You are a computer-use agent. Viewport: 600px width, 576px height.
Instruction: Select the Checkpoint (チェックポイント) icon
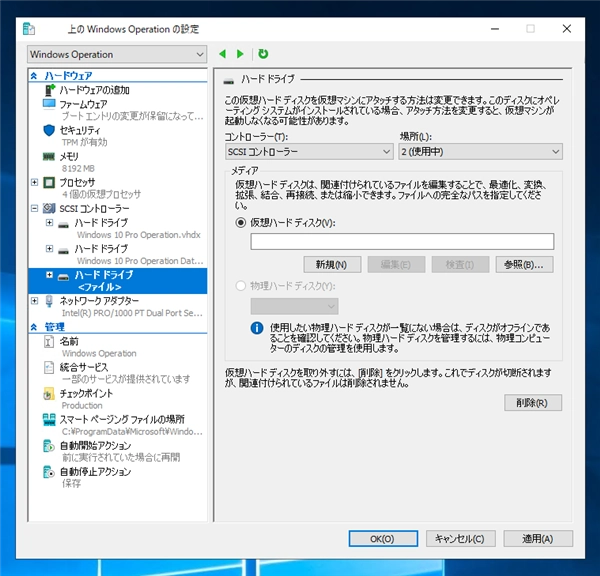point(49,394)
